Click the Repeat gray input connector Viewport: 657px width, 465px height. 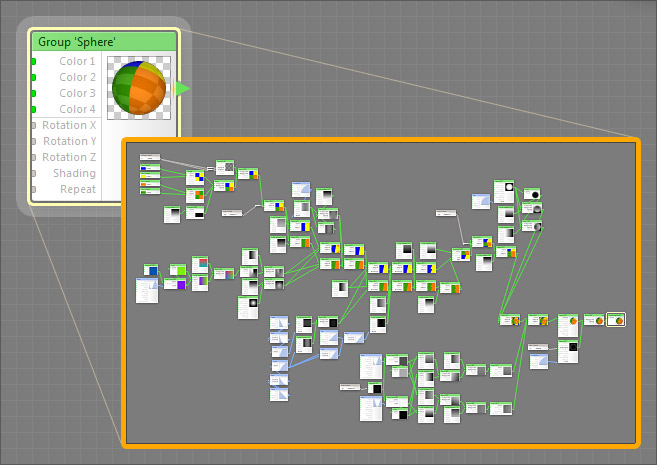pos(33,190)
